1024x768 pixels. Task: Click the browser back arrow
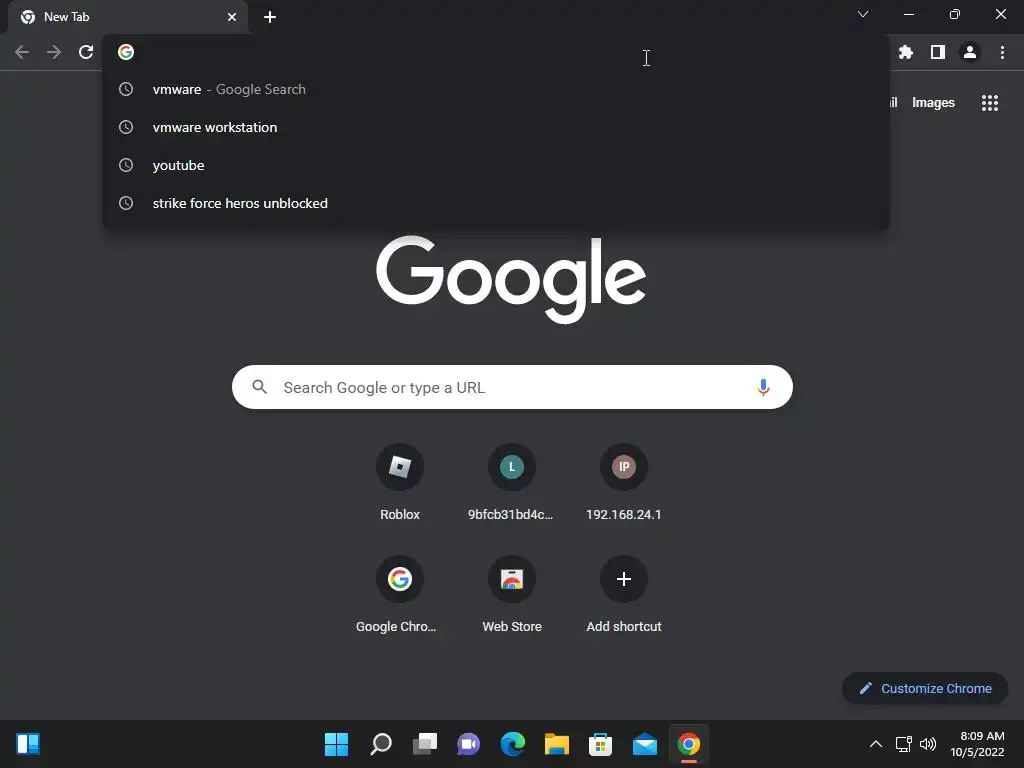click(22, 52)
